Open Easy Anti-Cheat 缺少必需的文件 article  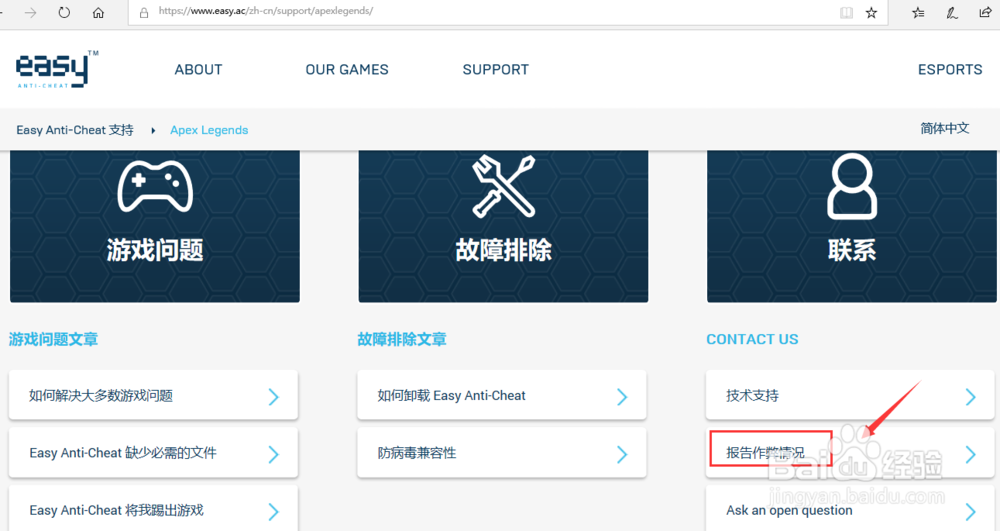pos(153,453)
